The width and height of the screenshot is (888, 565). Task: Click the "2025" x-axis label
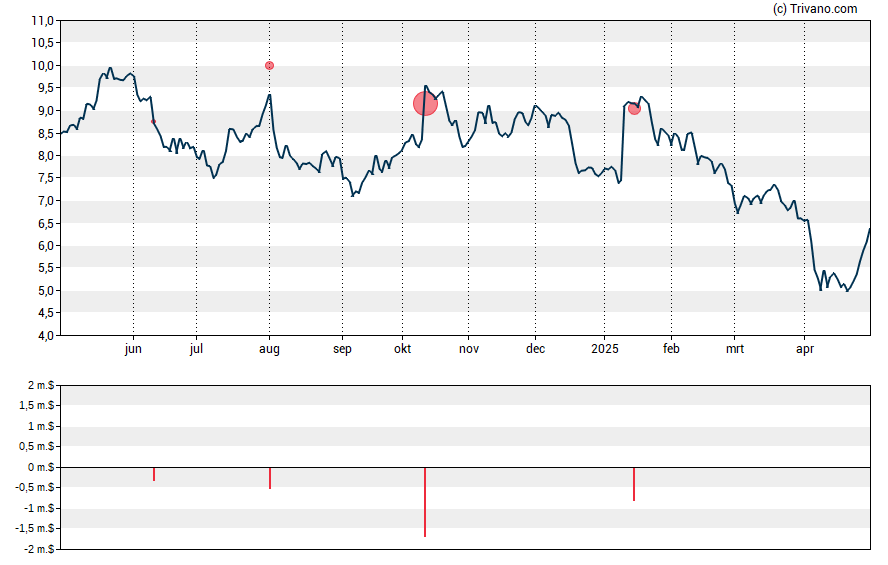(x=605, y=349)
